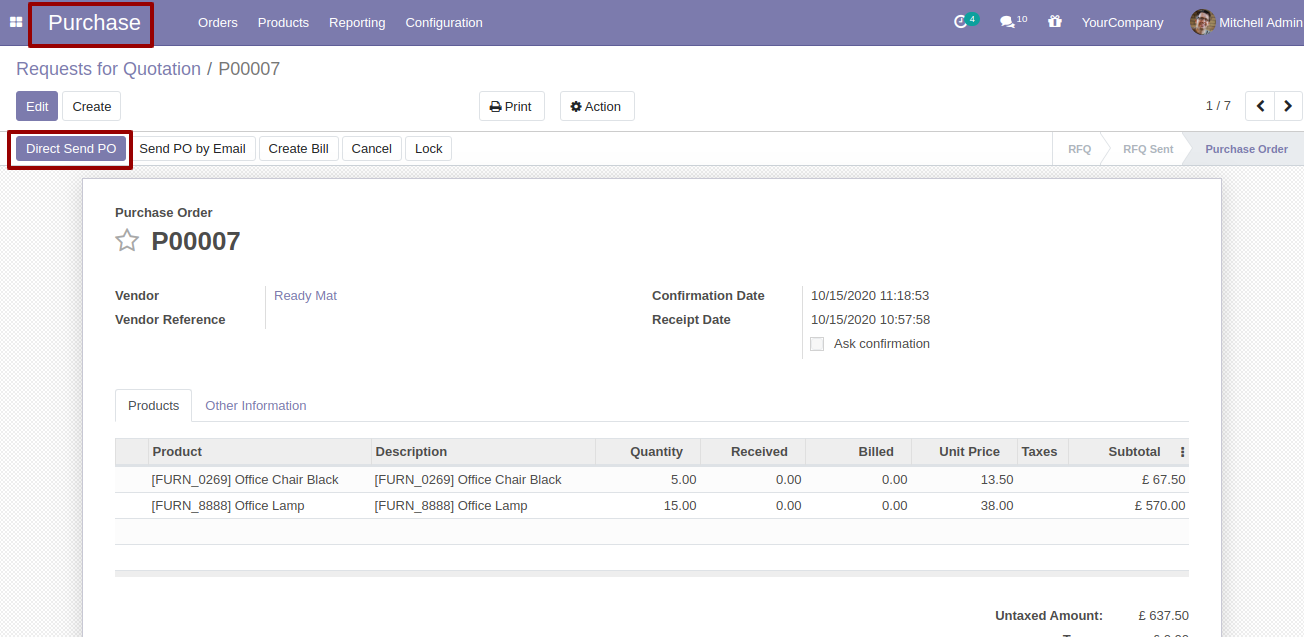Open the apps grid menu icon
The width and height of the screenshot is (1304, 637).
pos(16,22)
